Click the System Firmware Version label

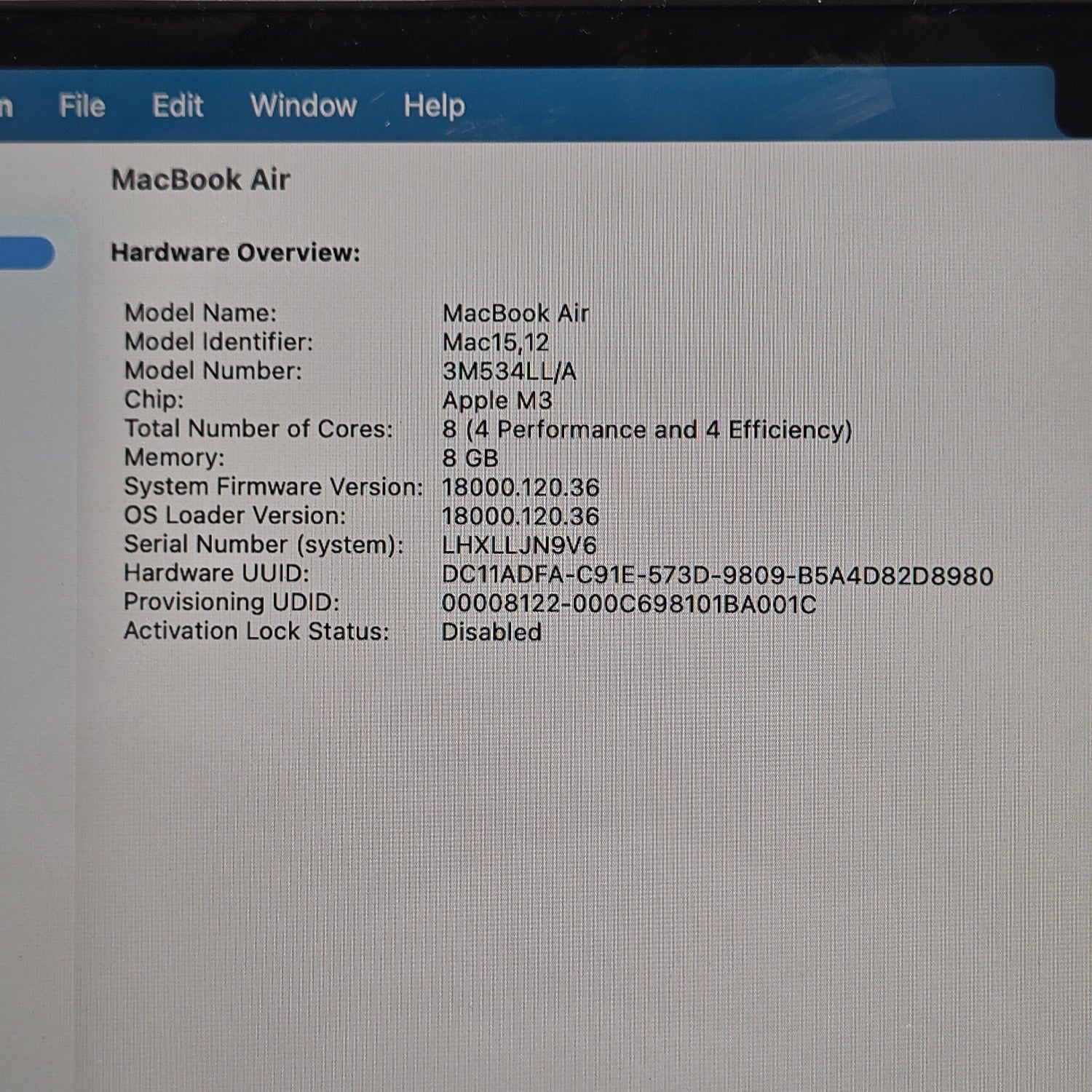[x=274, y=486]
